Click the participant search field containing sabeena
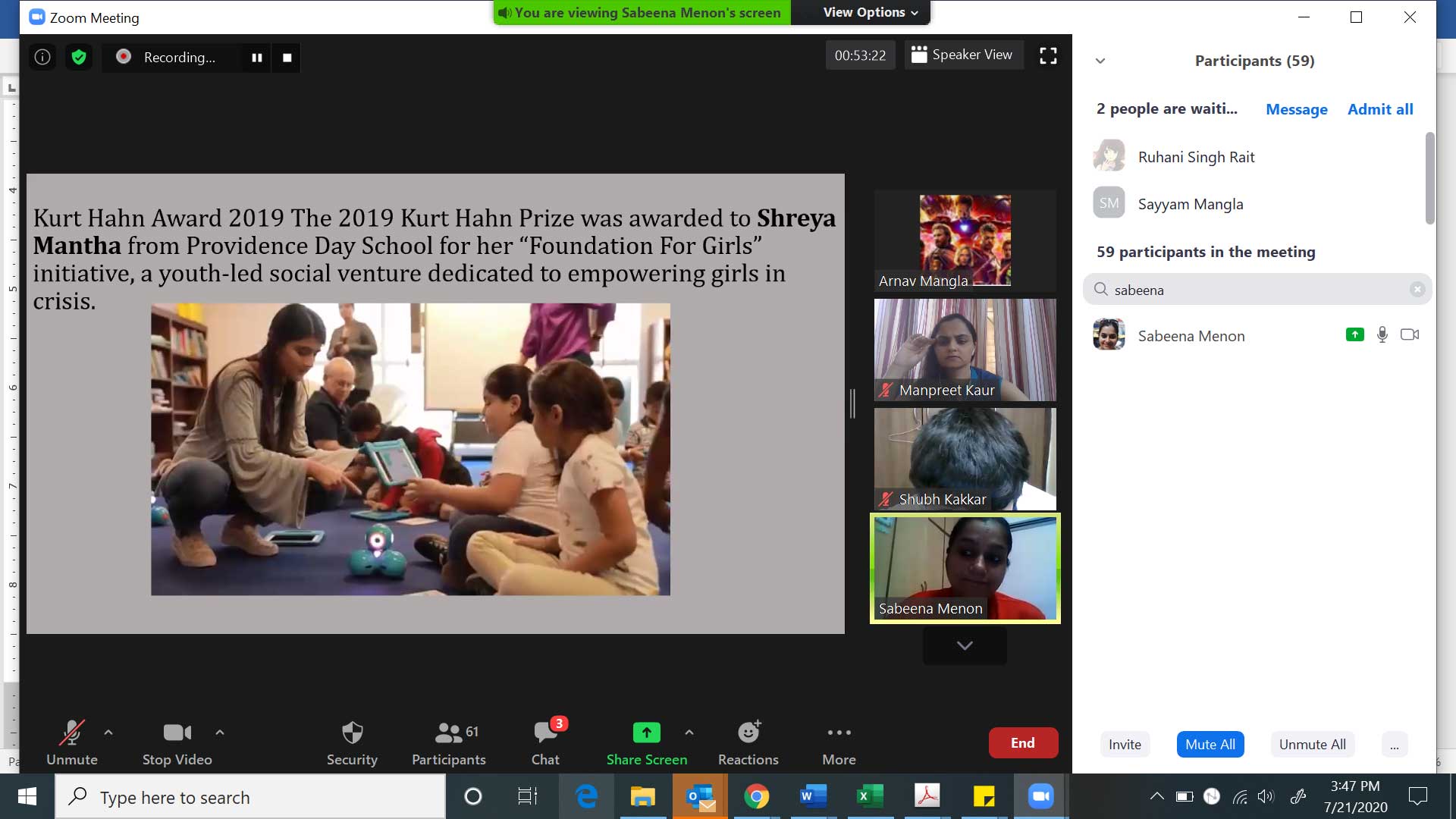 point(1257,290)
